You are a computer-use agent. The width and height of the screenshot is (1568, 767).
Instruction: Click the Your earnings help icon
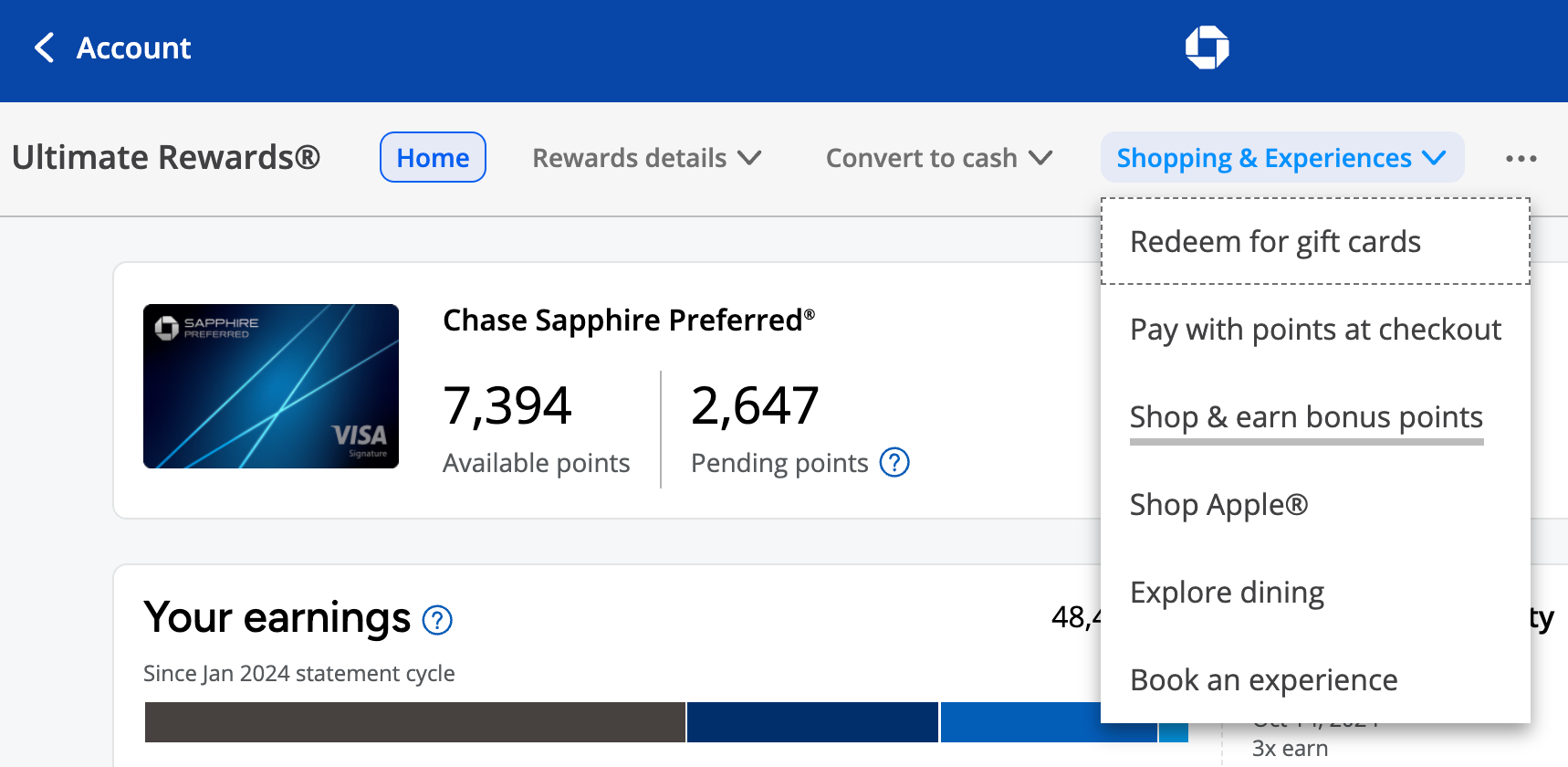[x=437, y=620]
